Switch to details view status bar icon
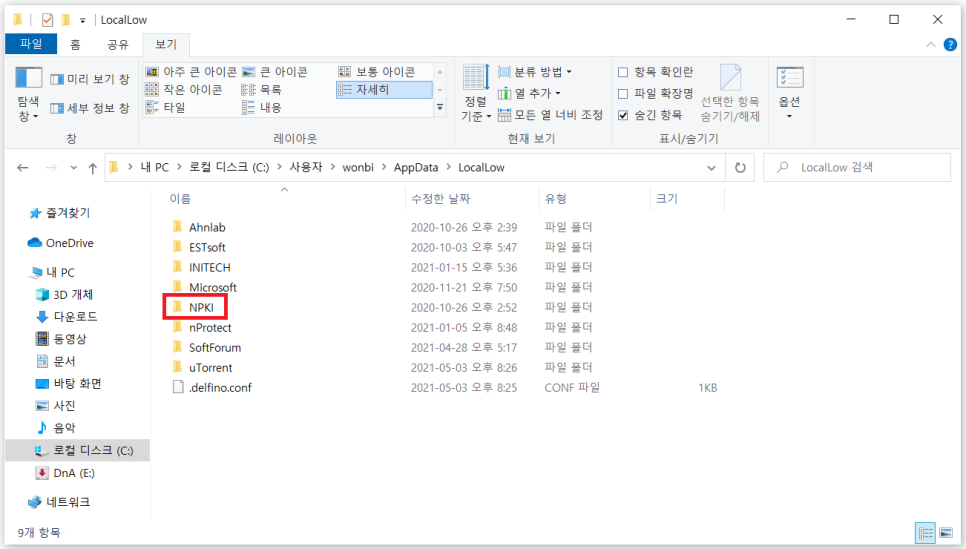Image resolution: width=966 pixels, height=549 pixels. tap(925, 533)
